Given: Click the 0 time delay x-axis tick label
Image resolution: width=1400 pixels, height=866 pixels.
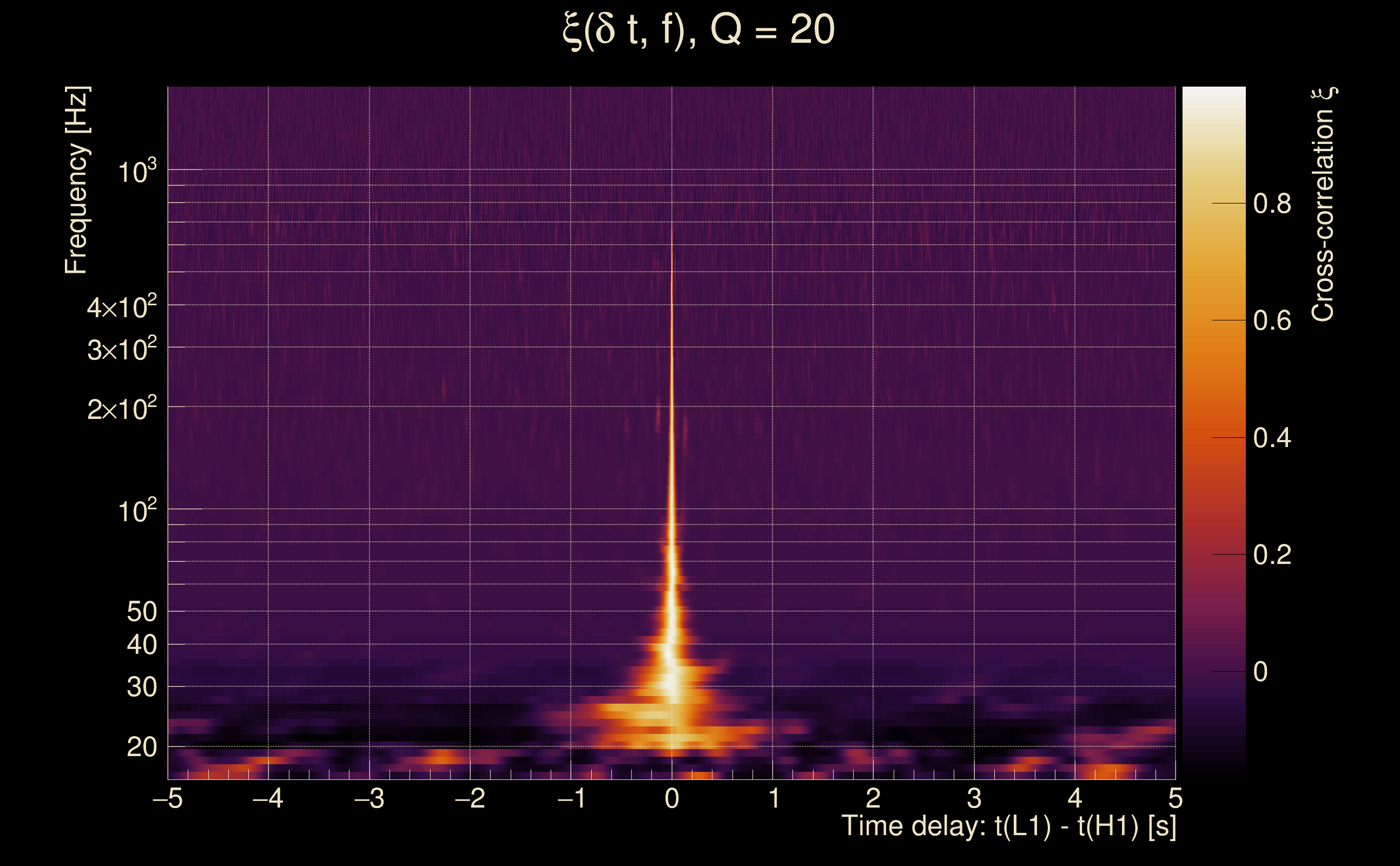Looking at the screenshot, I should pos(672,798).
